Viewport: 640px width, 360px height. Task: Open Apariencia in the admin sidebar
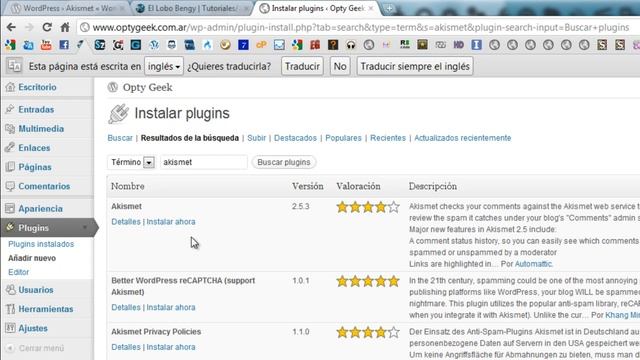tap(40, 209)
